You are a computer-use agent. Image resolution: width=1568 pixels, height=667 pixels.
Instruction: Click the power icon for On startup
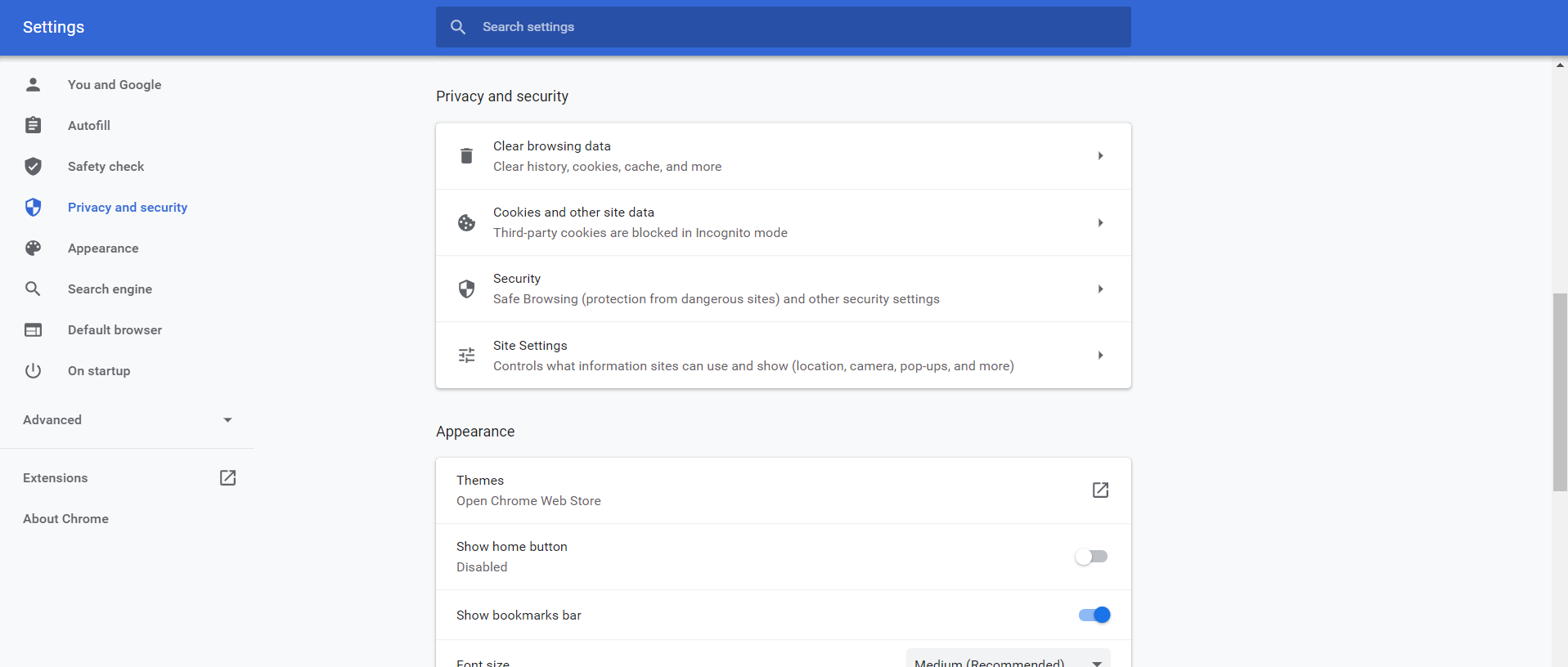click(x=33, y=370)
